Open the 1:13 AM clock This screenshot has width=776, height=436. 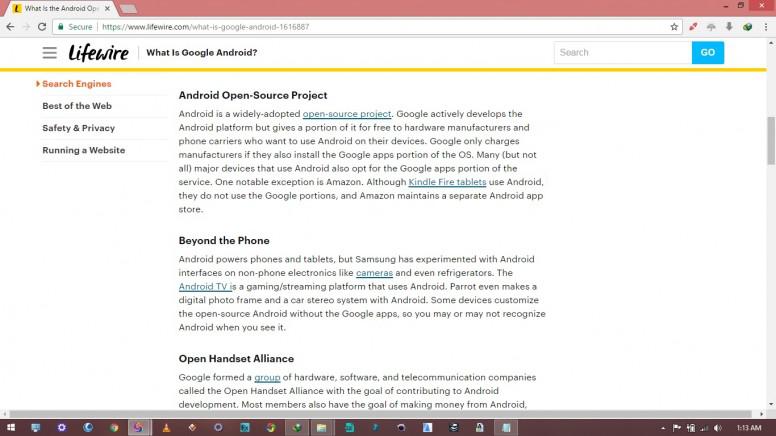click(749, 428)
